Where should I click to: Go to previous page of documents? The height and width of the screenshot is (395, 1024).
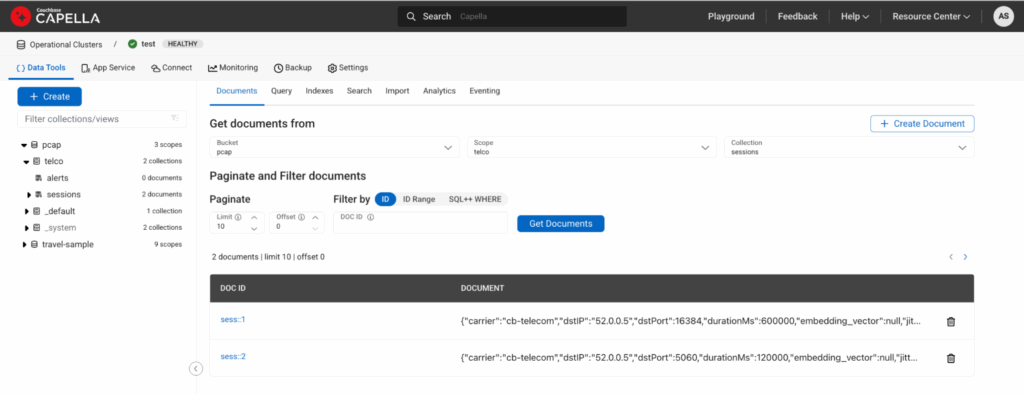(951, 257)
